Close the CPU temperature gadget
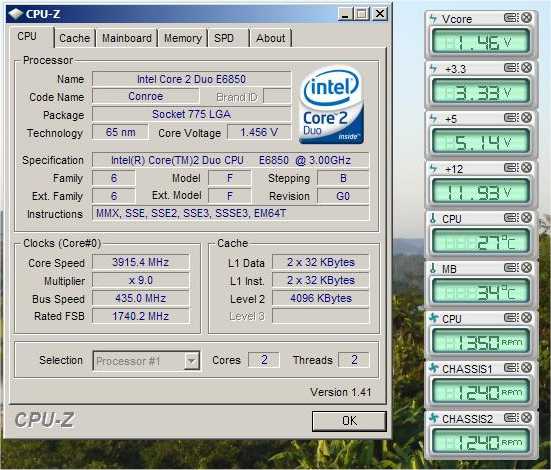This screenshot has height=470, width=551. (x=526, y=218)
